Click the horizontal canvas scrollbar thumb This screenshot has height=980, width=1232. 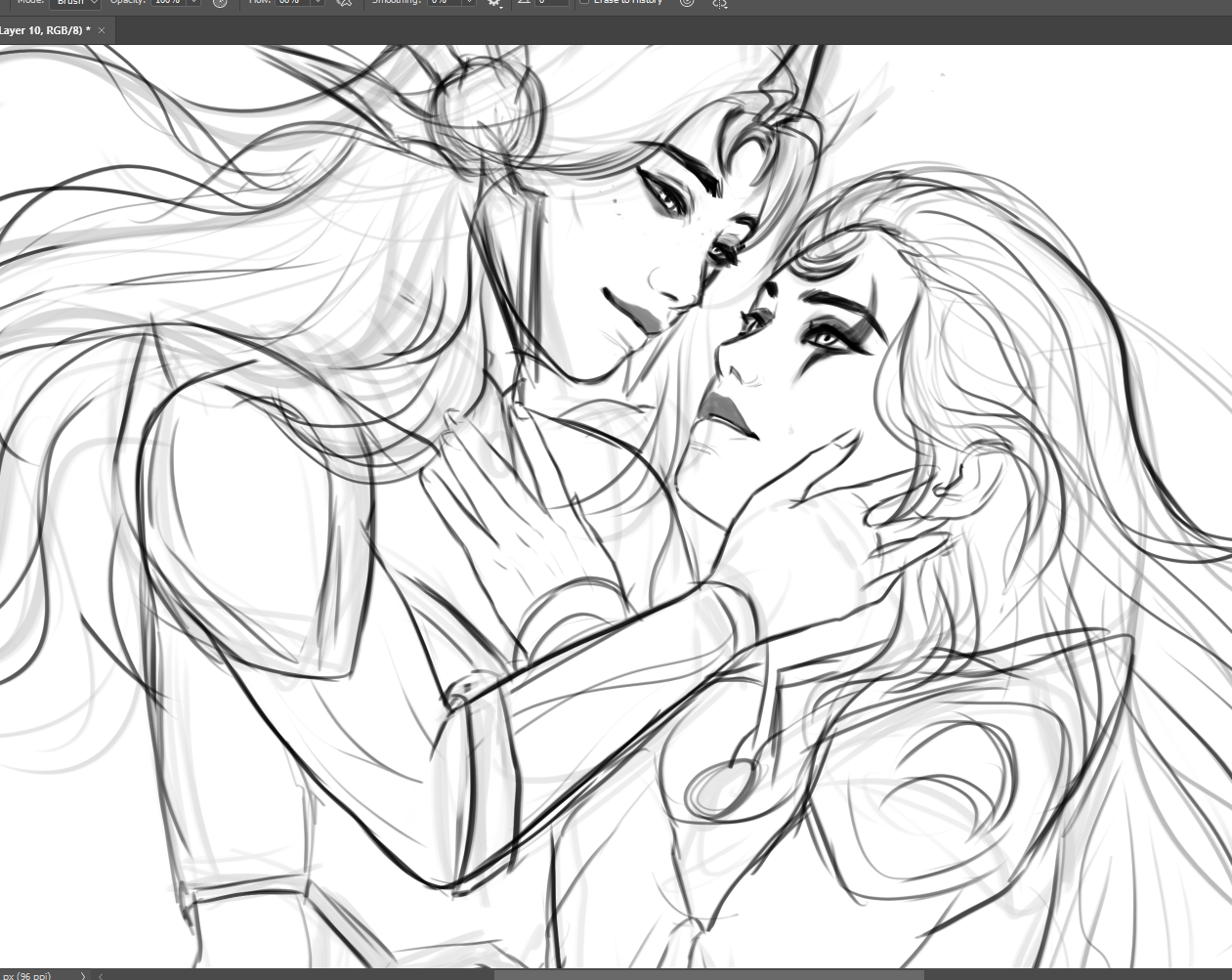click(708, 975)
